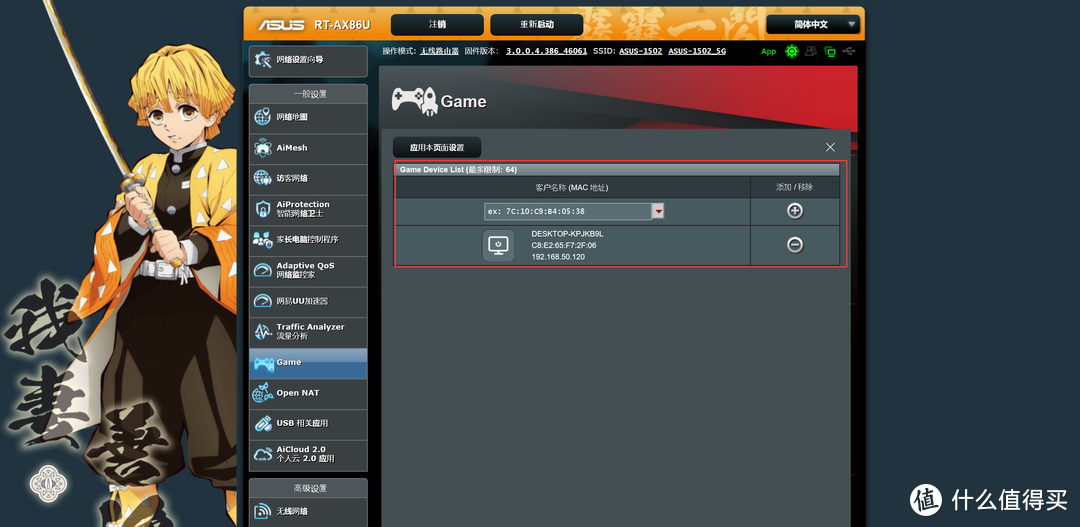Click the green gear status icon
The height and width of the screenshot is (527, 1080).
click(791, 51)
